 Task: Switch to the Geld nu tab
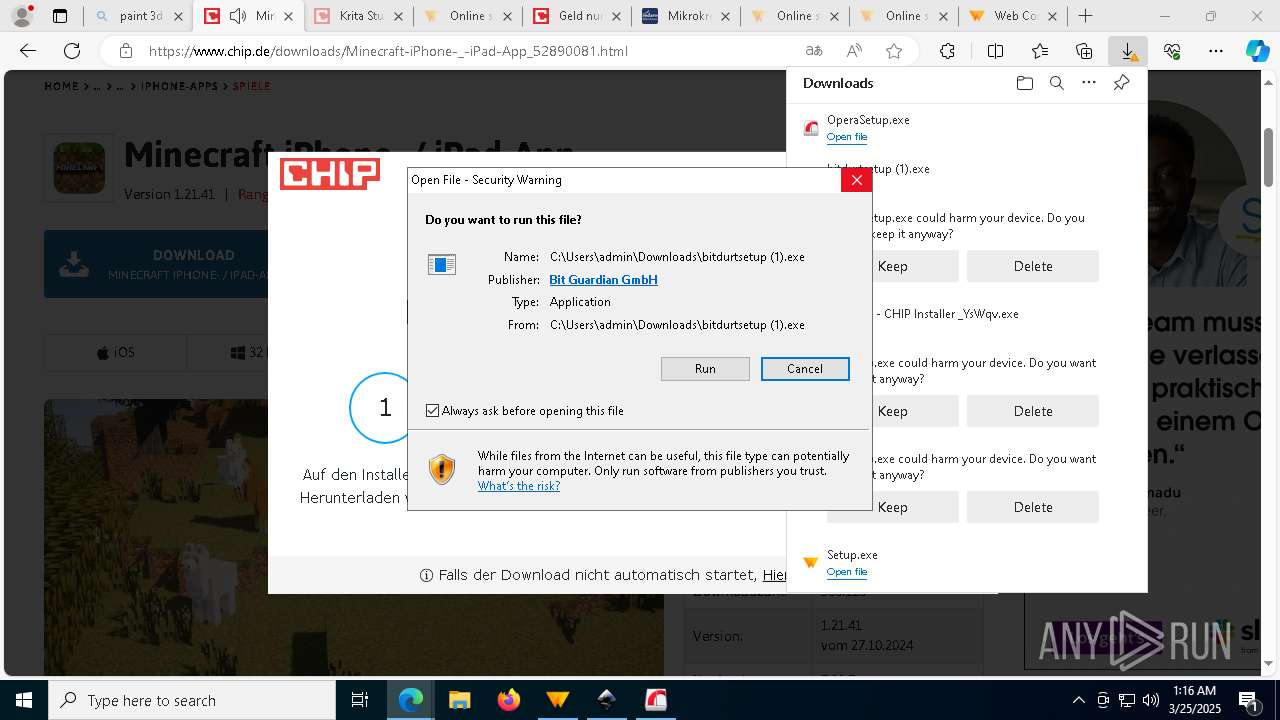578,16
